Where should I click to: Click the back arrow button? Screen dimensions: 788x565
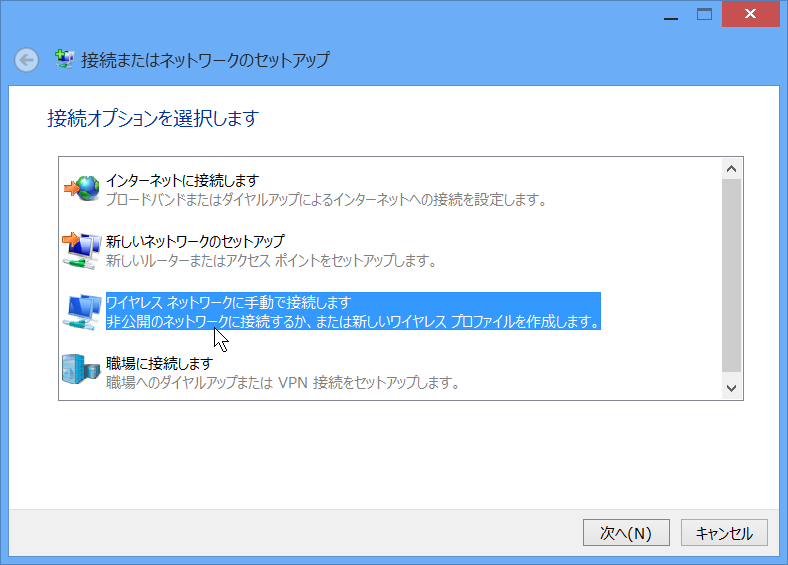coord(27,60)
